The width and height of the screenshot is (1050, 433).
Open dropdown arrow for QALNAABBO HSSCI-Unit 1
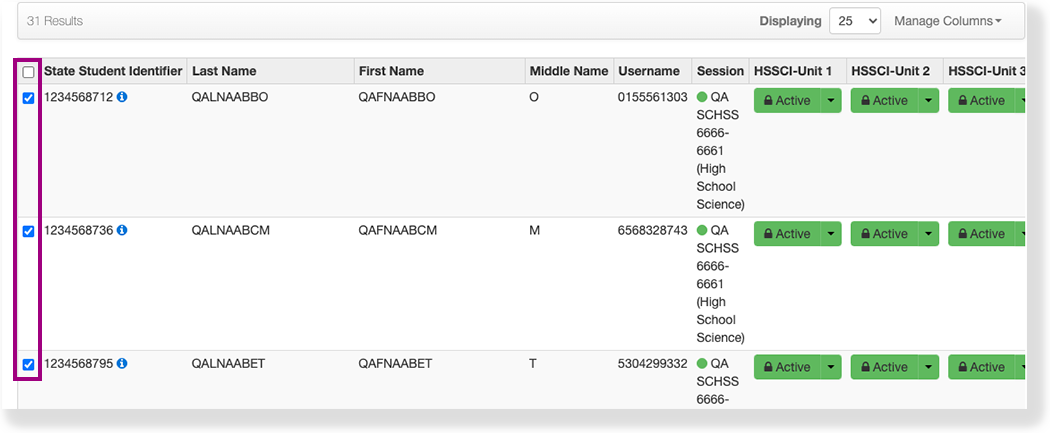click(831, 100)
